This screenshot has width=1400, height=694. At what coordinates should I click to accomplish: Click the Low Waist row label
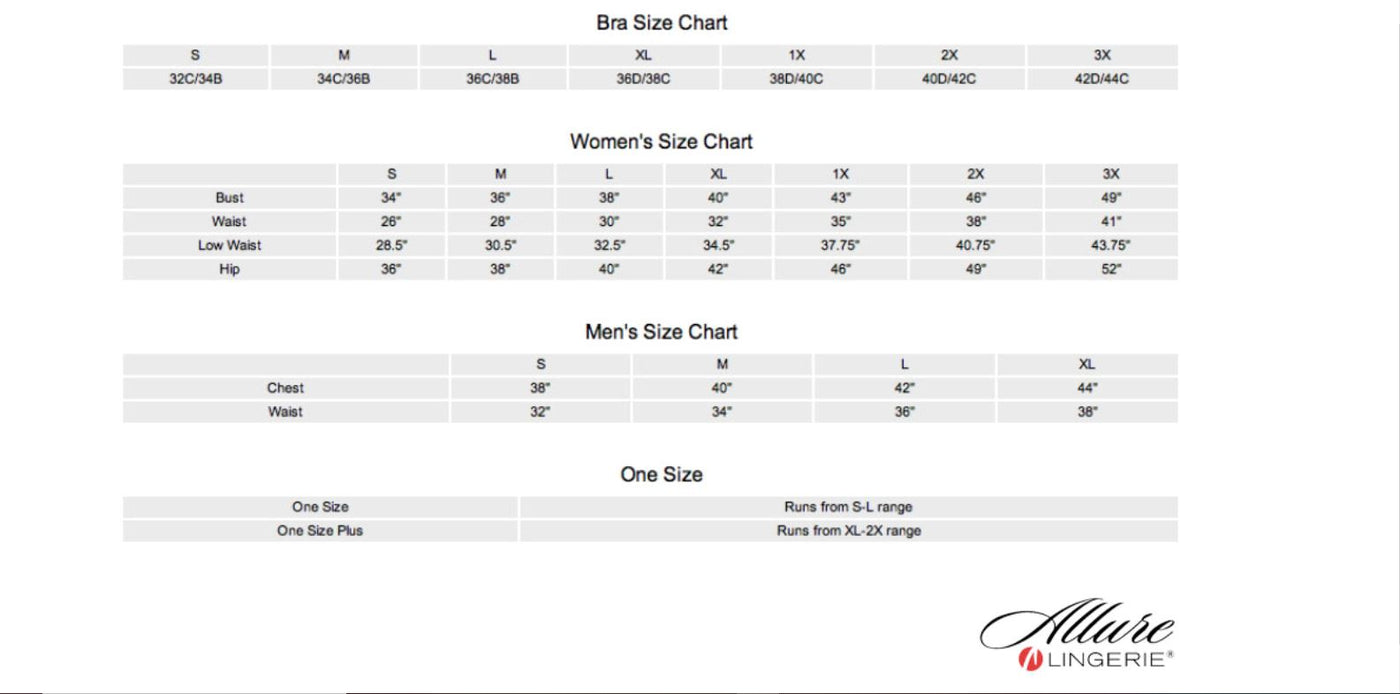click(229, 245)
